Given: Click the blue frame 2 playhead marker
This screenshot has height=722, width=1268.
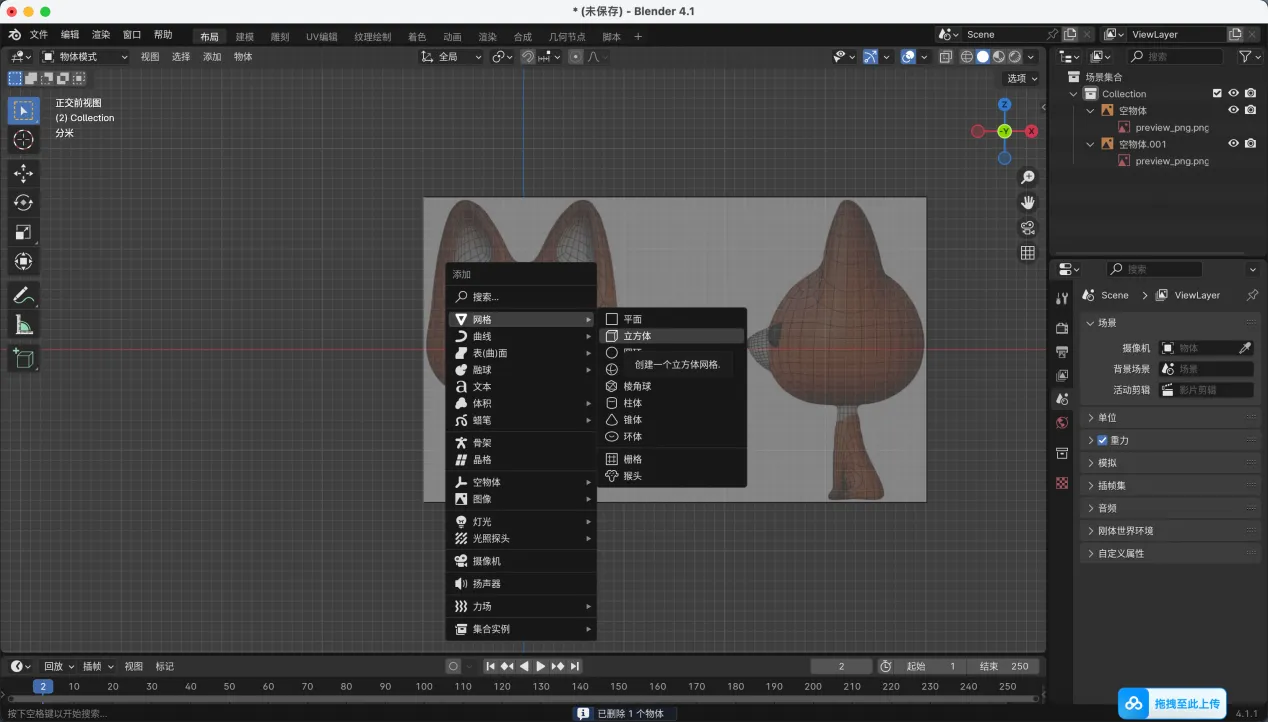Looking at the screenshot, I should pos(43,686).
